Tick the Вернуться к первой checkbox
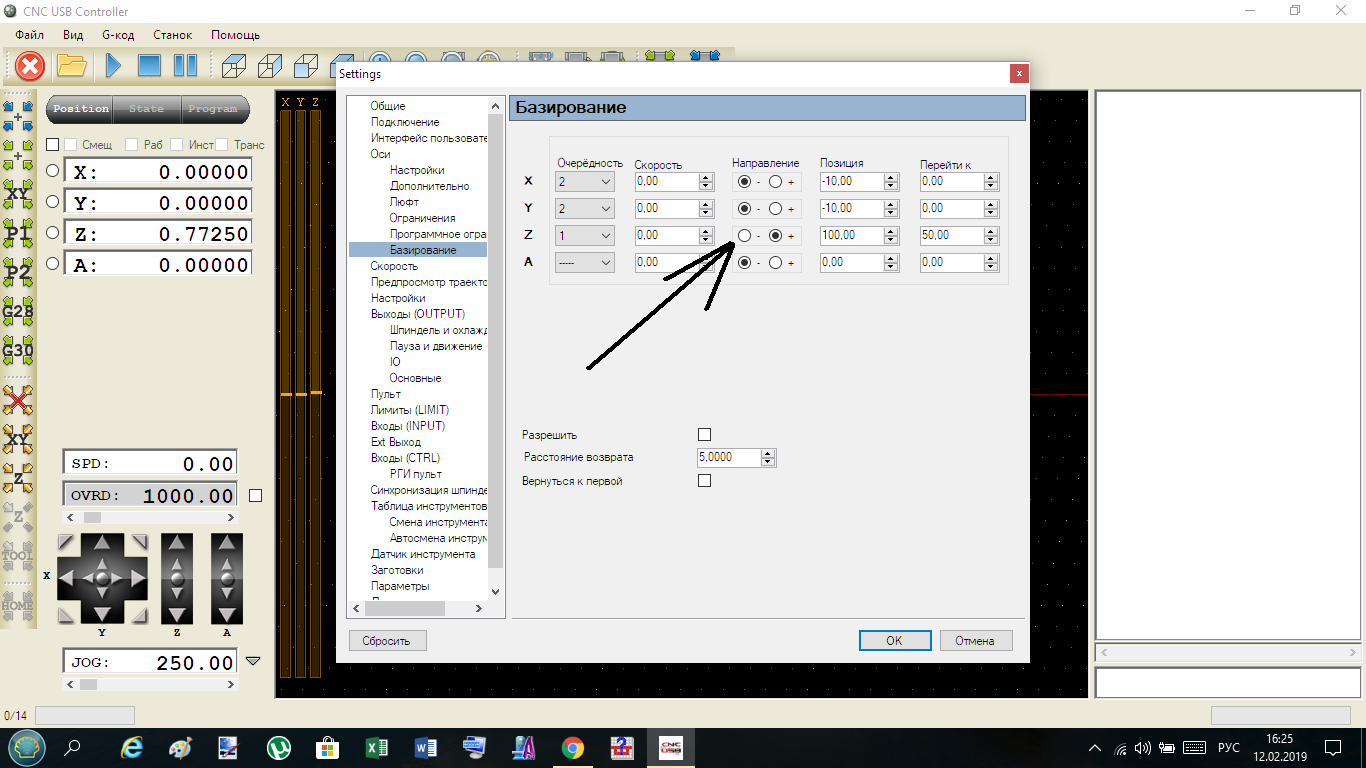Image resolution: width=1366 pixels, height=768 pixels. click(x=704, y=481)
